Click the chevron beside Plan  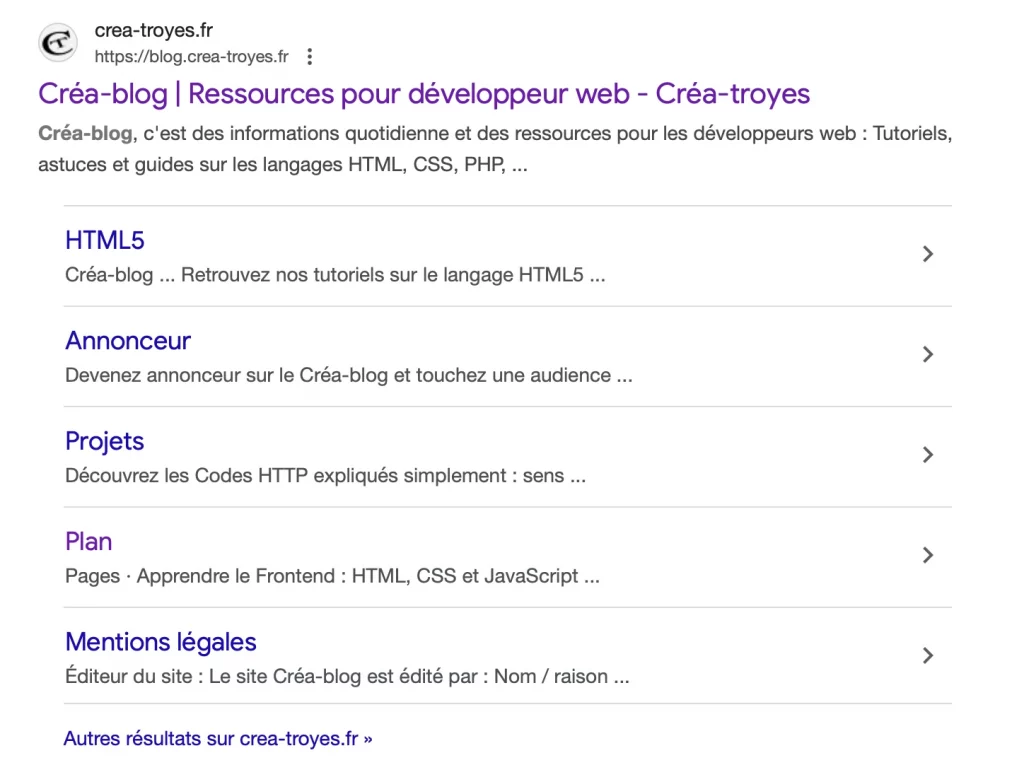click(928, 555)
